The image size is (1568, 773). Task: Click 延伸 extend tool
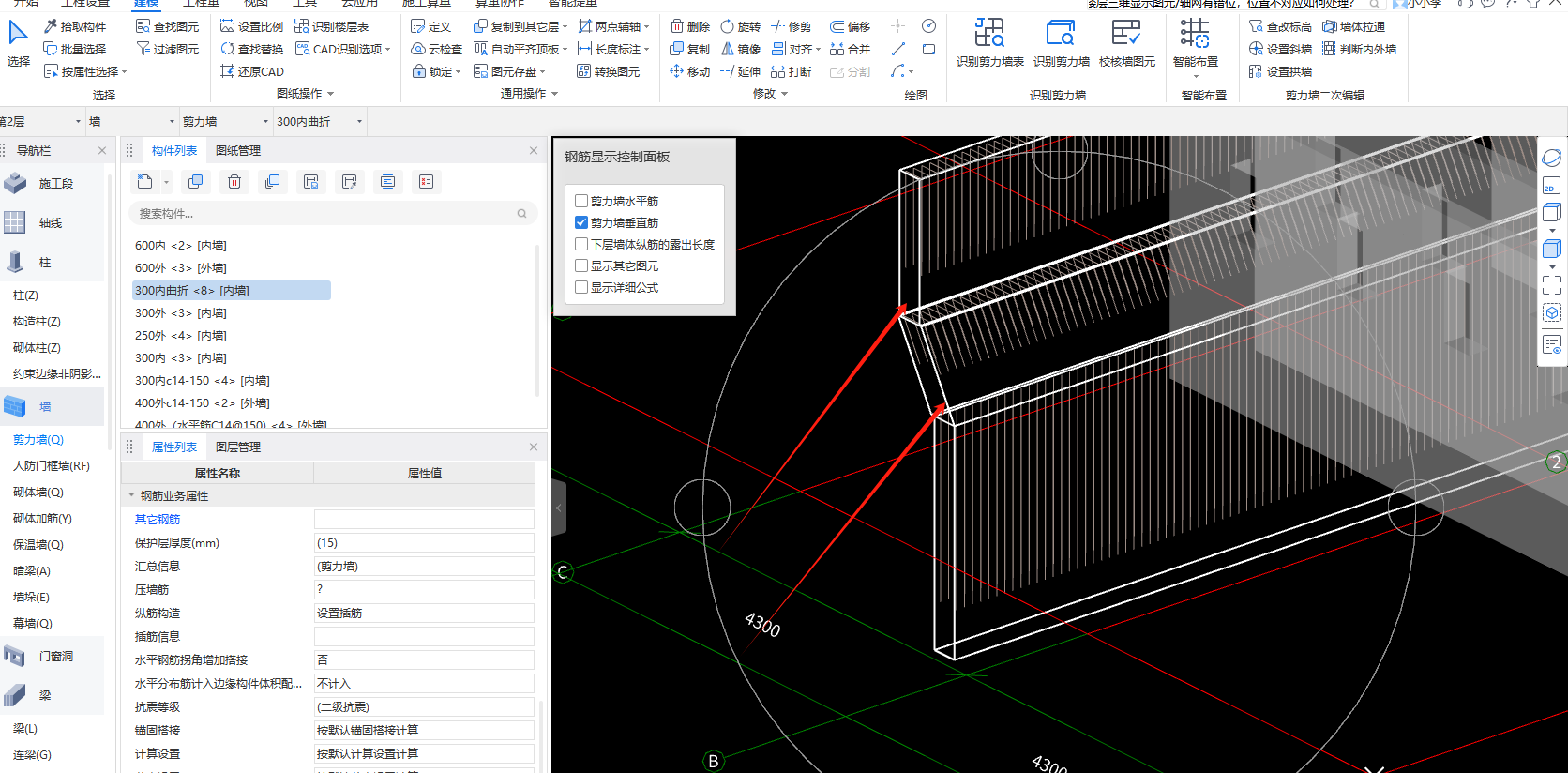741,71
